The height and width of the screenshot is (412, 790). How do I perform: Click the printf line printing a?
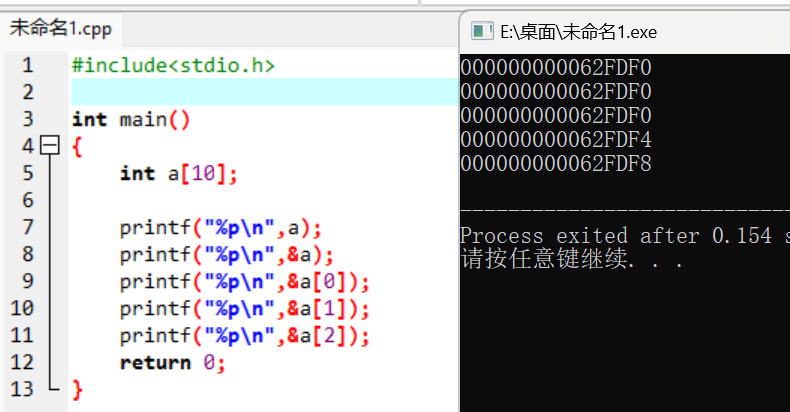(x=221, y=228)
